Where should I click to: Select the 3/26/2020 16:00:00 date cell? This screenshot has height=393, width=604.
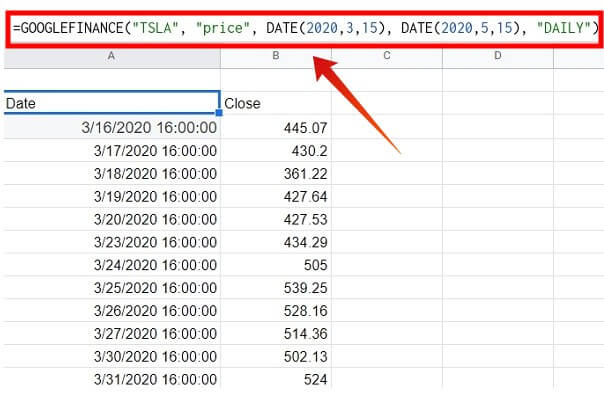(112, 310)
